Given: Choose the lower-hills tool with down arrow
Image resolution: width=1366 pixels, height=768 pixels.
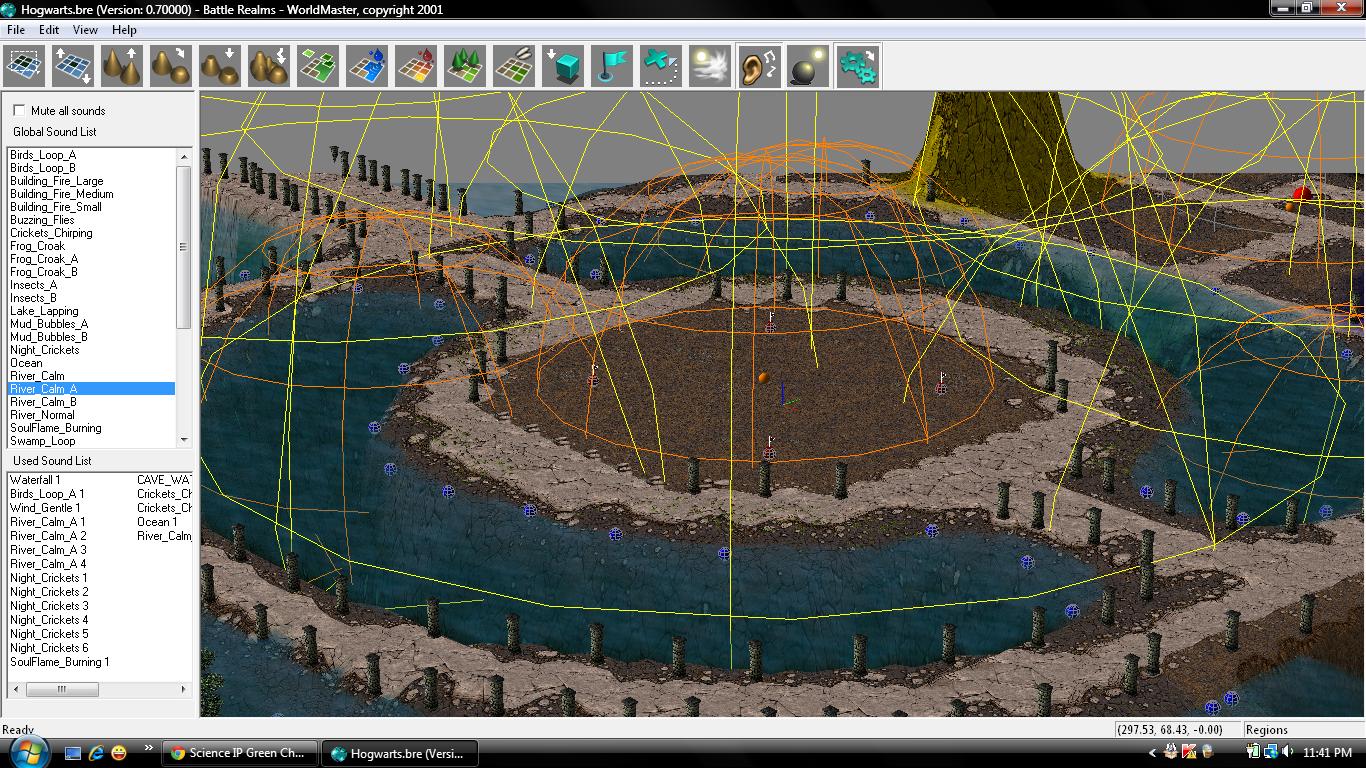Looking at the screenshot, I should tap(220, 66).
